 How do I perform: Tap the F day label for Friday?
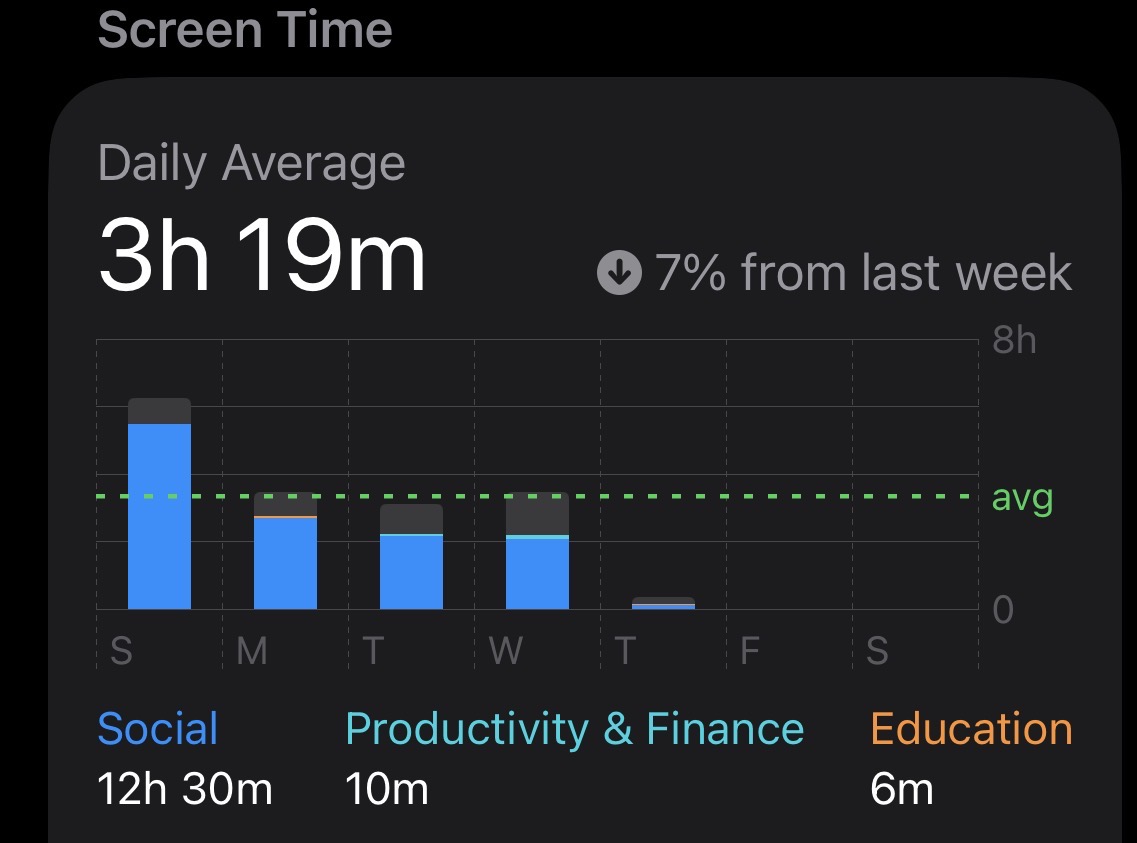pyautogui.click(x=750, y=652)
